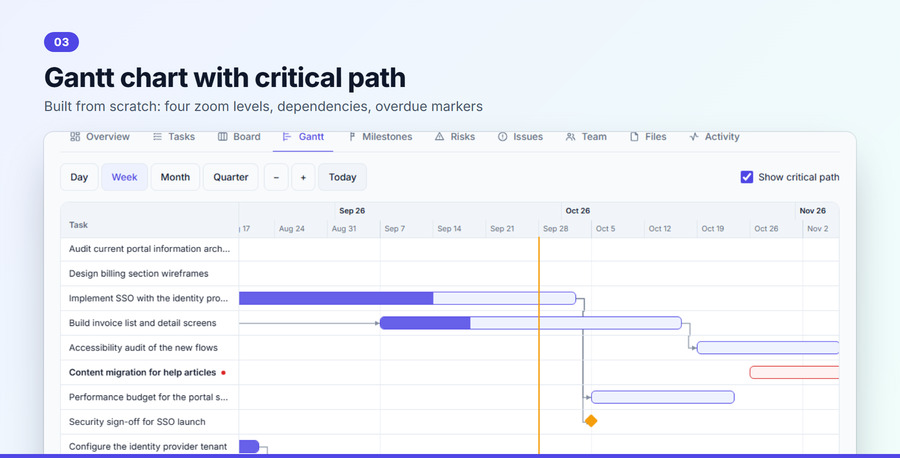900x458 pixels.
Task: Uncheck the Show critical path checkbox
Action: click(747, 177)
